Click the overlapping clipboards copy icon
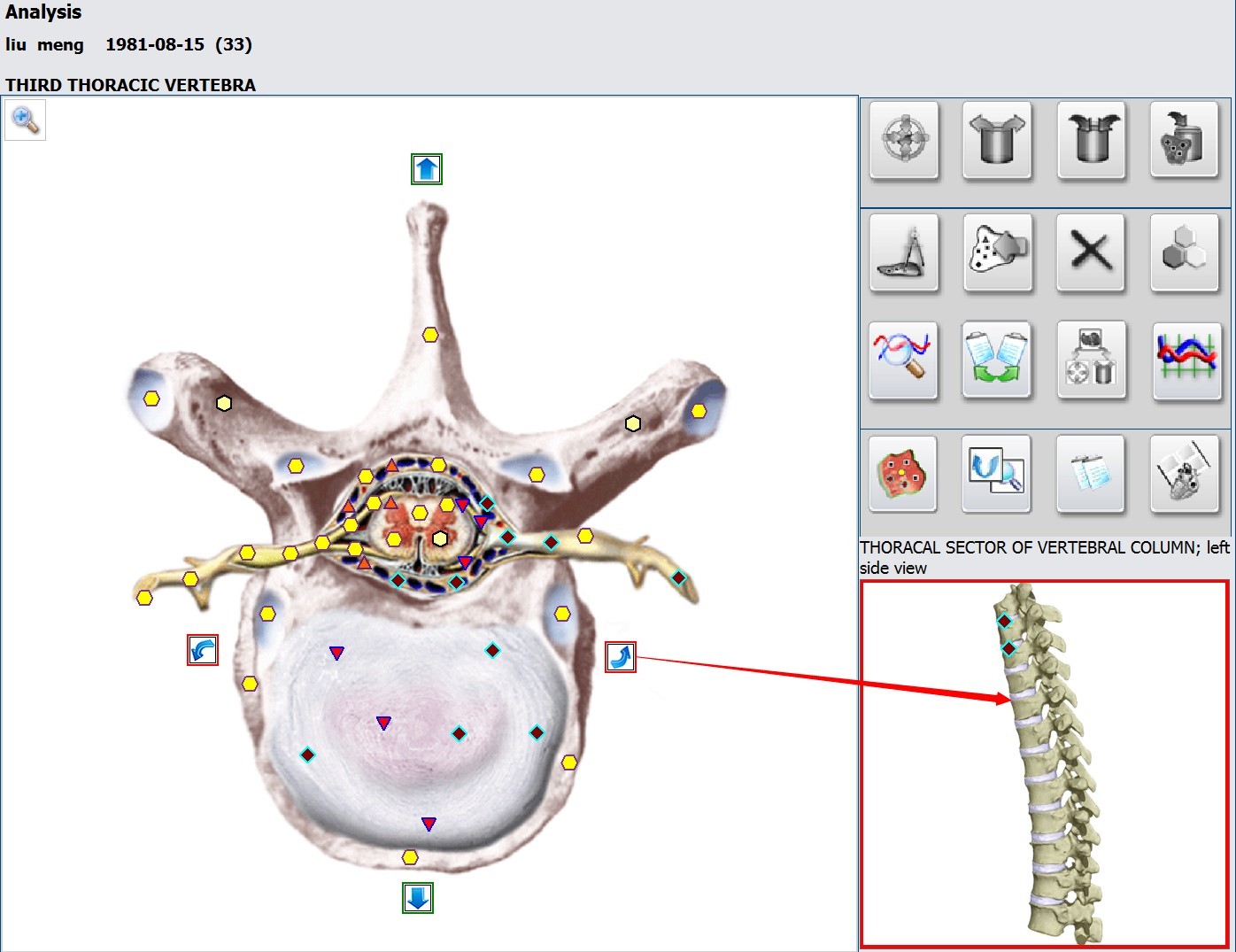This screenshot has width=1236, height=952. click(1091, 473)
